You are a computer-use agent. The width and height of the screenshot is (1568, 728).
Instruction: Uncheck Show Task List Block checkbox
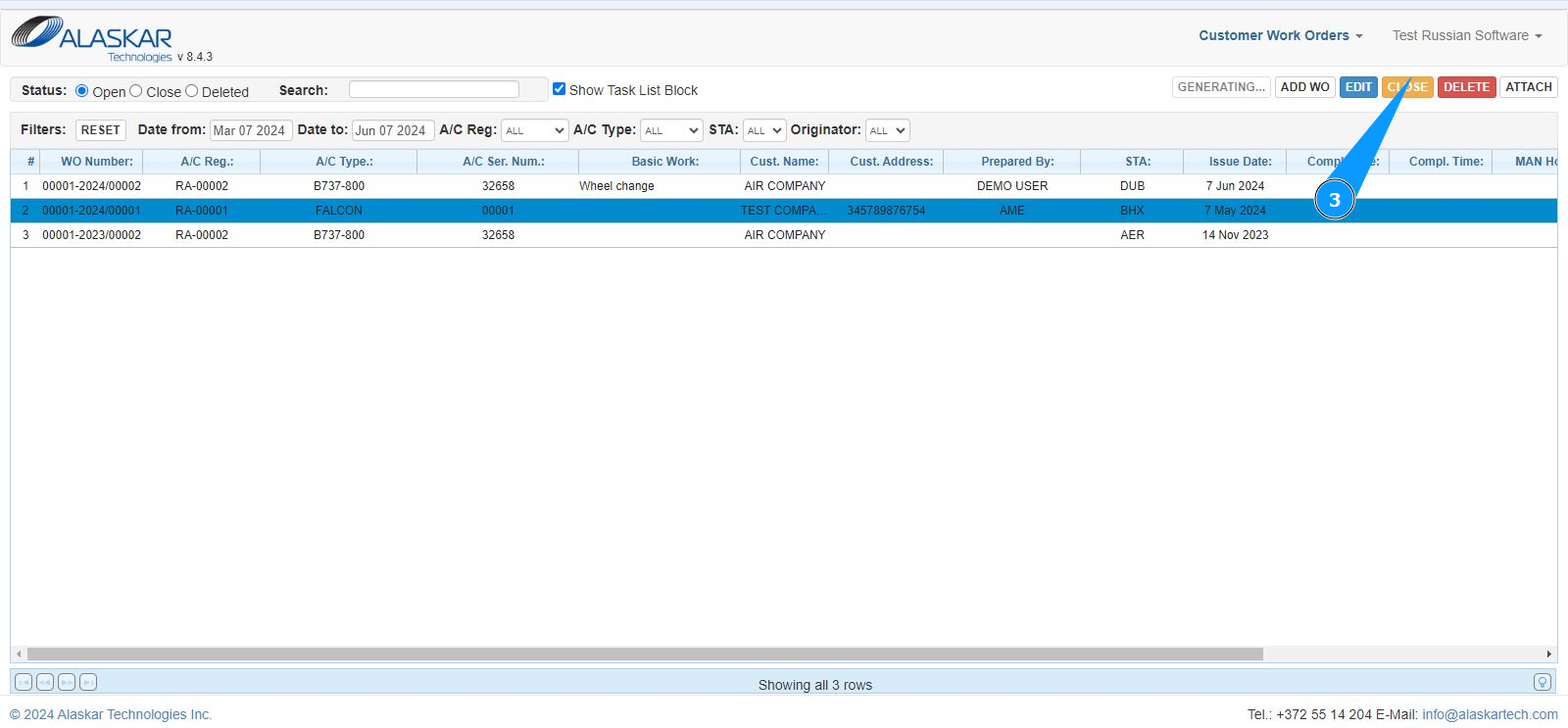click(x=559, y=89)
